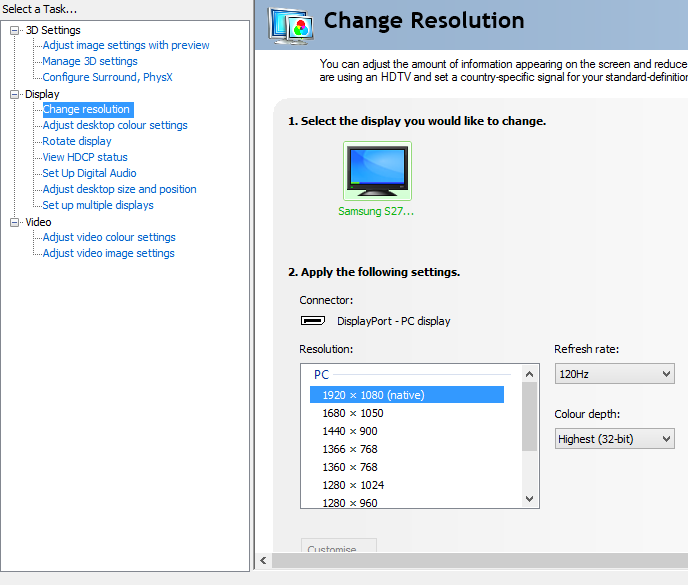Open Adjust video image settings
Viewport: 688px width, 585px height.
(x=108, y=253)
